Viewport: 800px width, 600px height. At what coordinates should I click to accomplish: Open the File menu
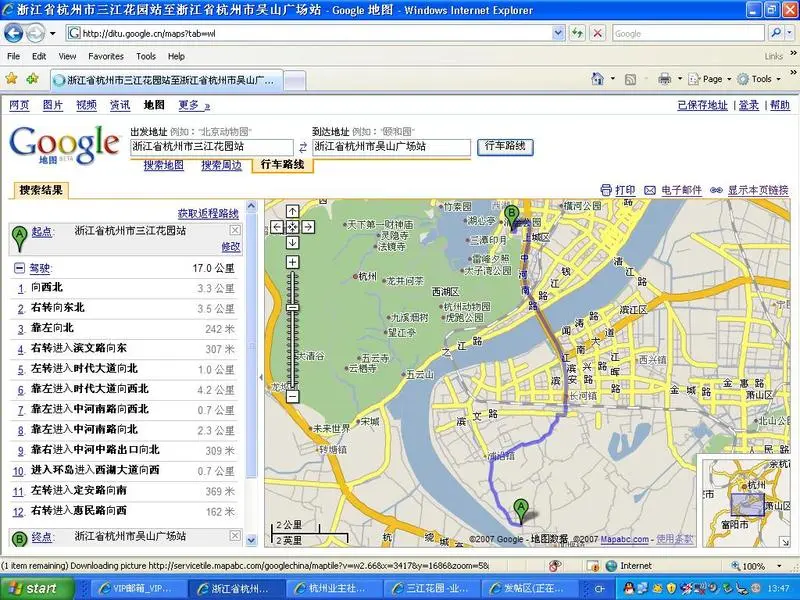14,56
